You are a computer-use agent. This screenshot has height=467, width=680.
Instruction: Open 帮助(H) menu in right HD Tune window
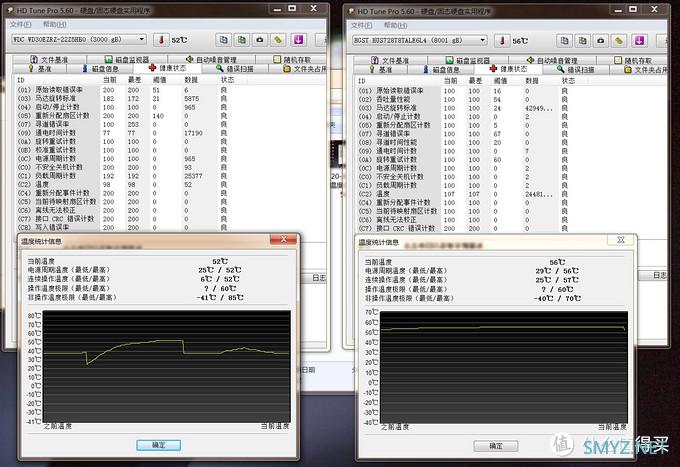pos(396,25)
